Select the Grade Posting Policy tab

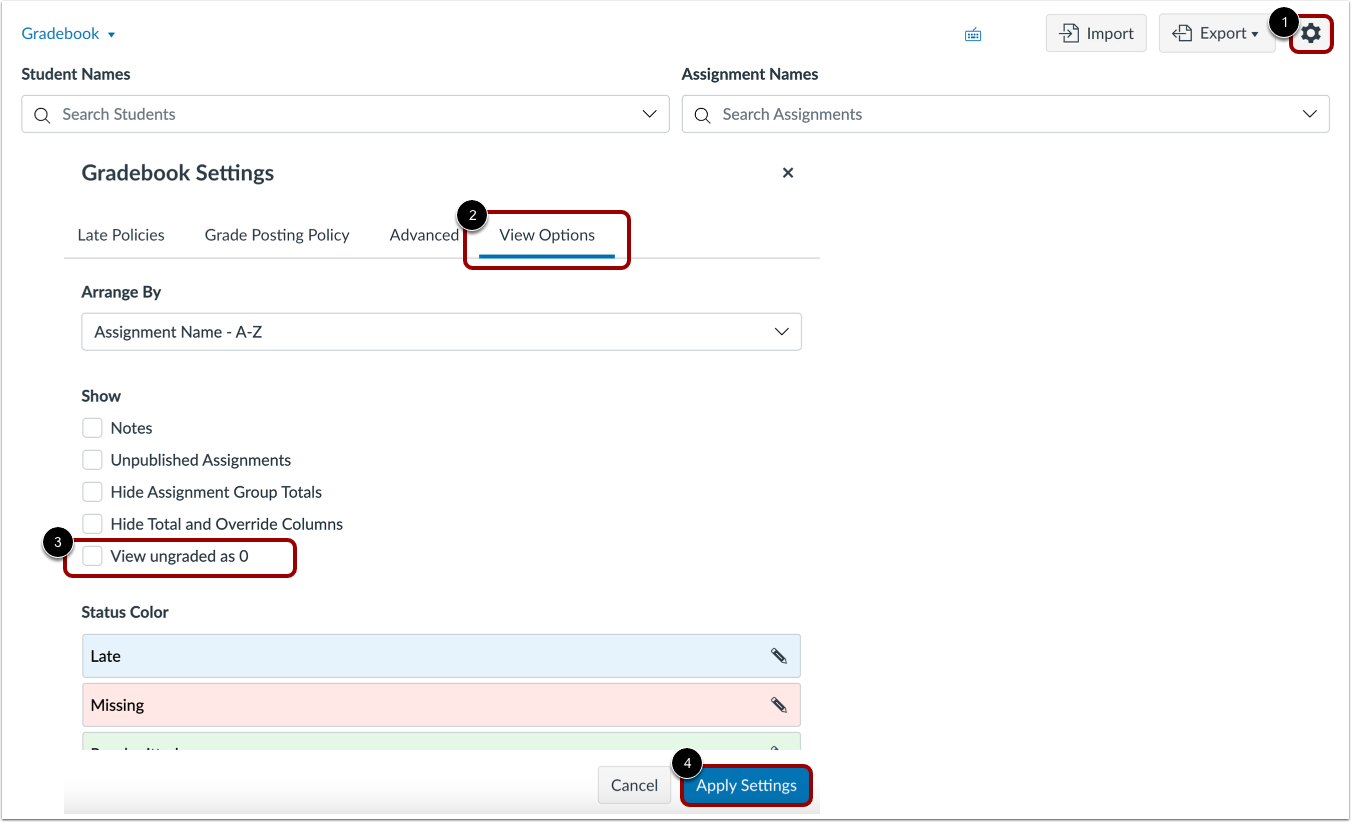[276, 234]
